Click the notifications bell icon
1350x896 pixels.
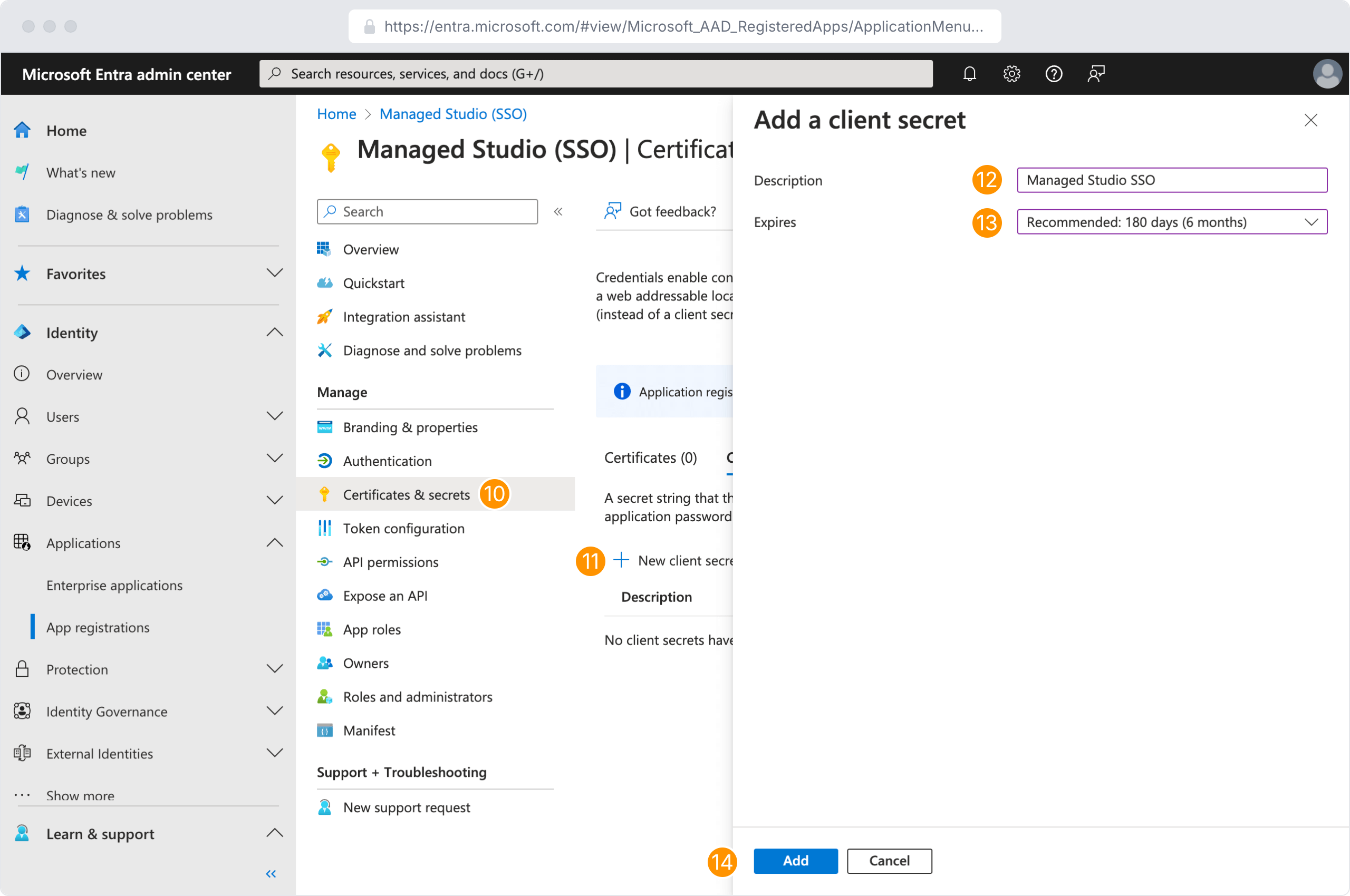969,74
